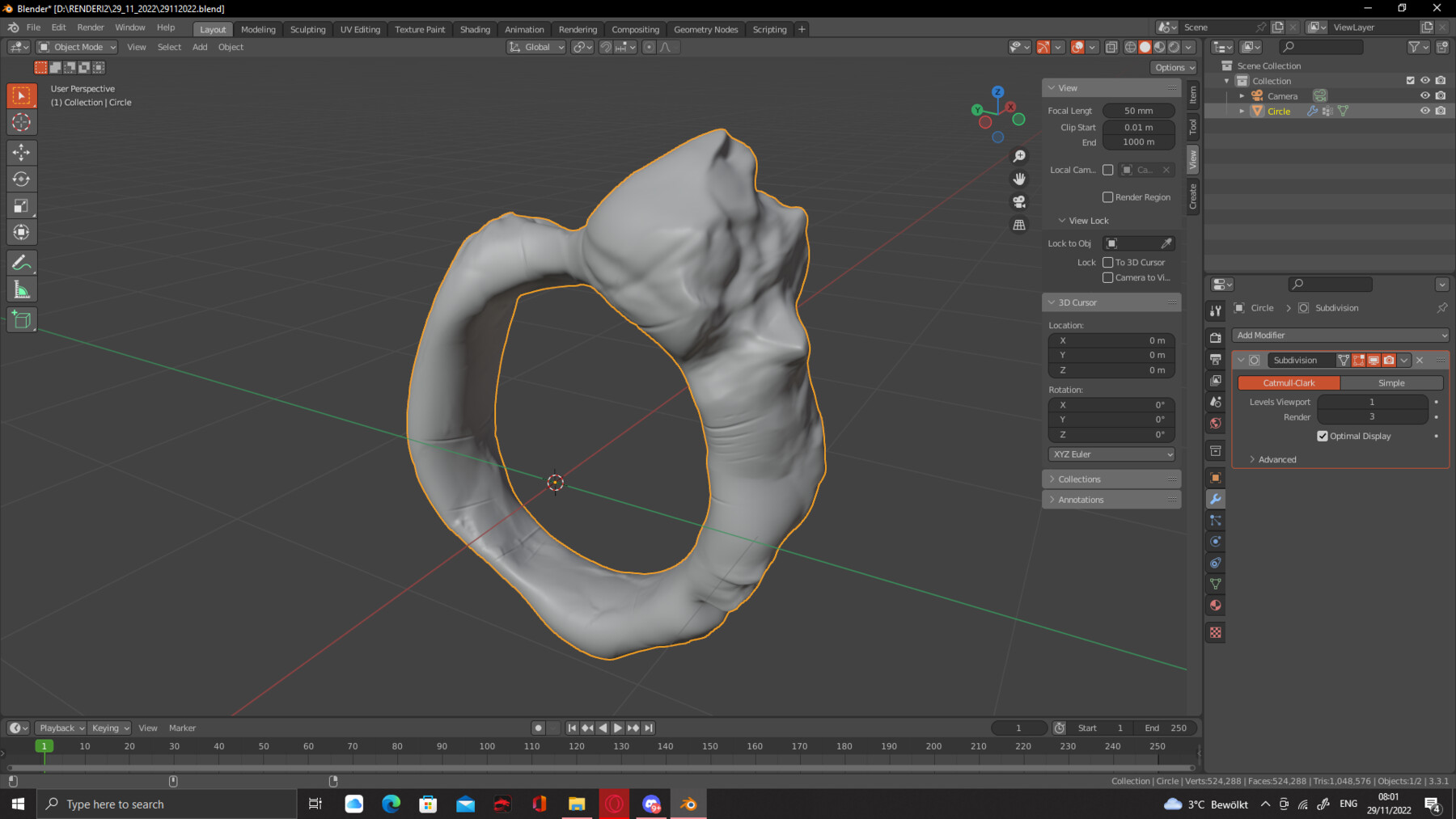Click the Catmull-Clark subdivision button

tap(1288, 382)
